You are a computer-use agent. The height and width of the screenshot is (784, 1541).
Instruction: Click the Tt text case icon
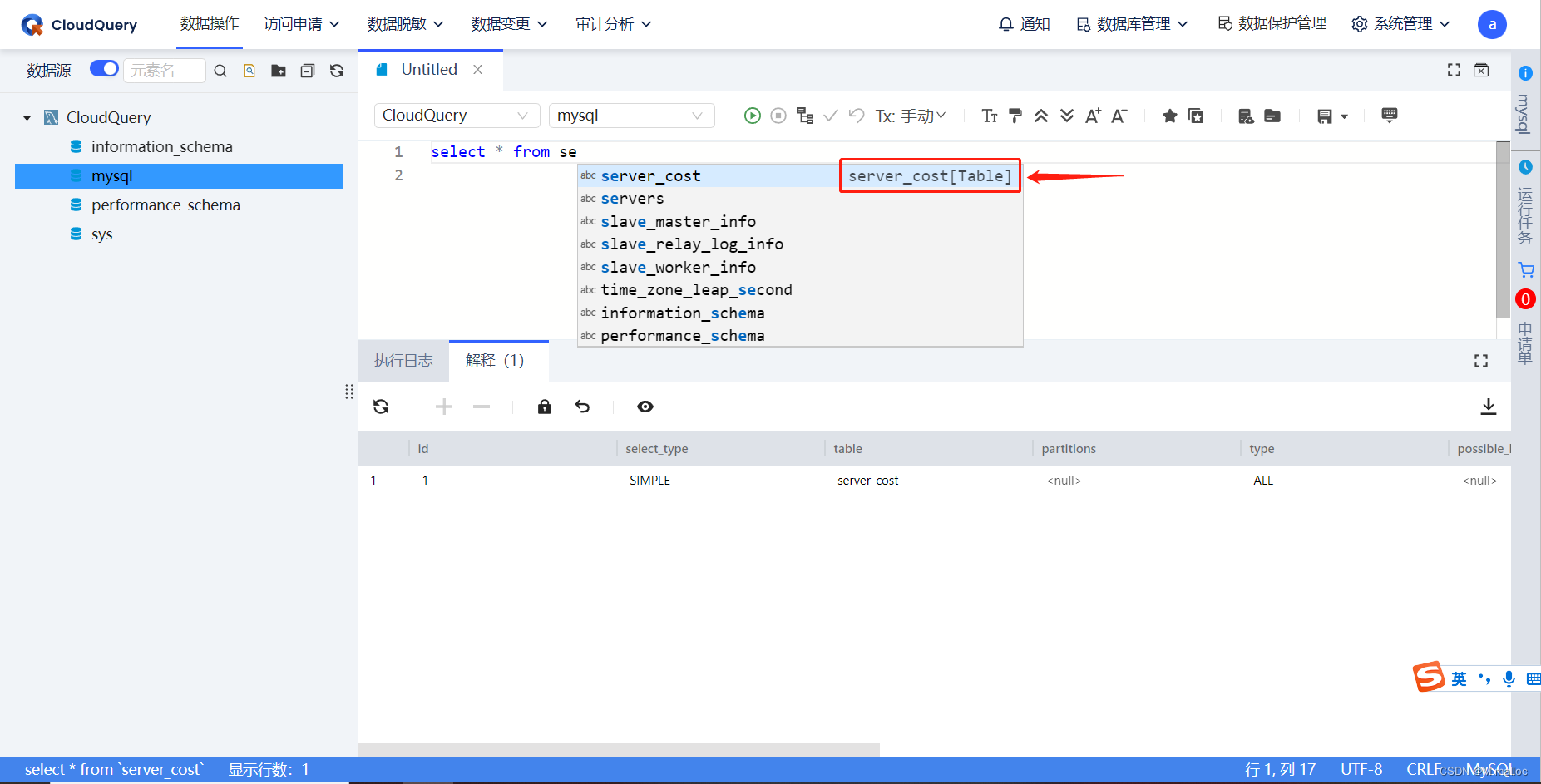click(x=990, y=116)
